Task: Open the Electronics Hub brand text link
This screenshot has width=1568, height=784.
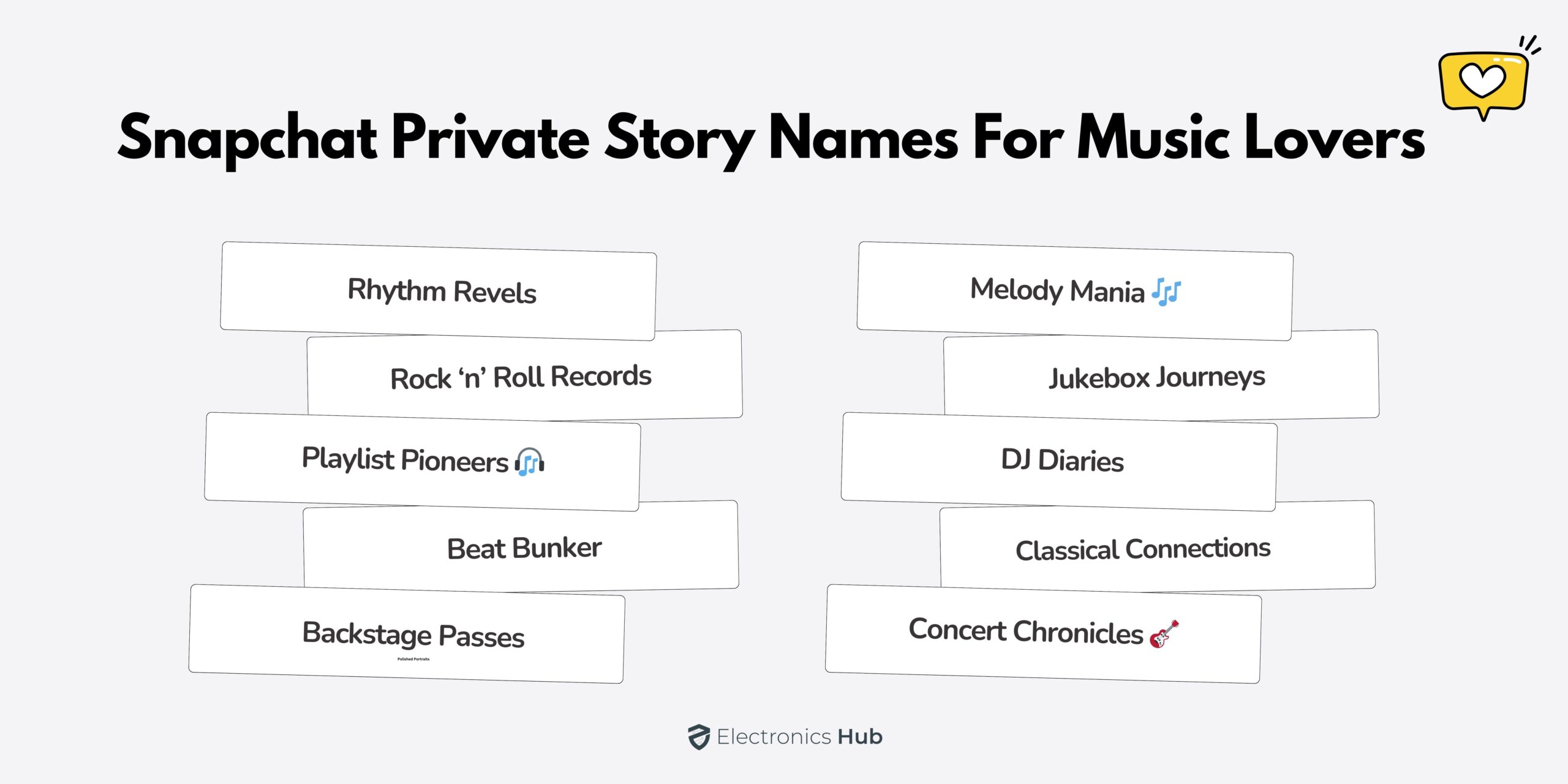Action: point(799,737)
